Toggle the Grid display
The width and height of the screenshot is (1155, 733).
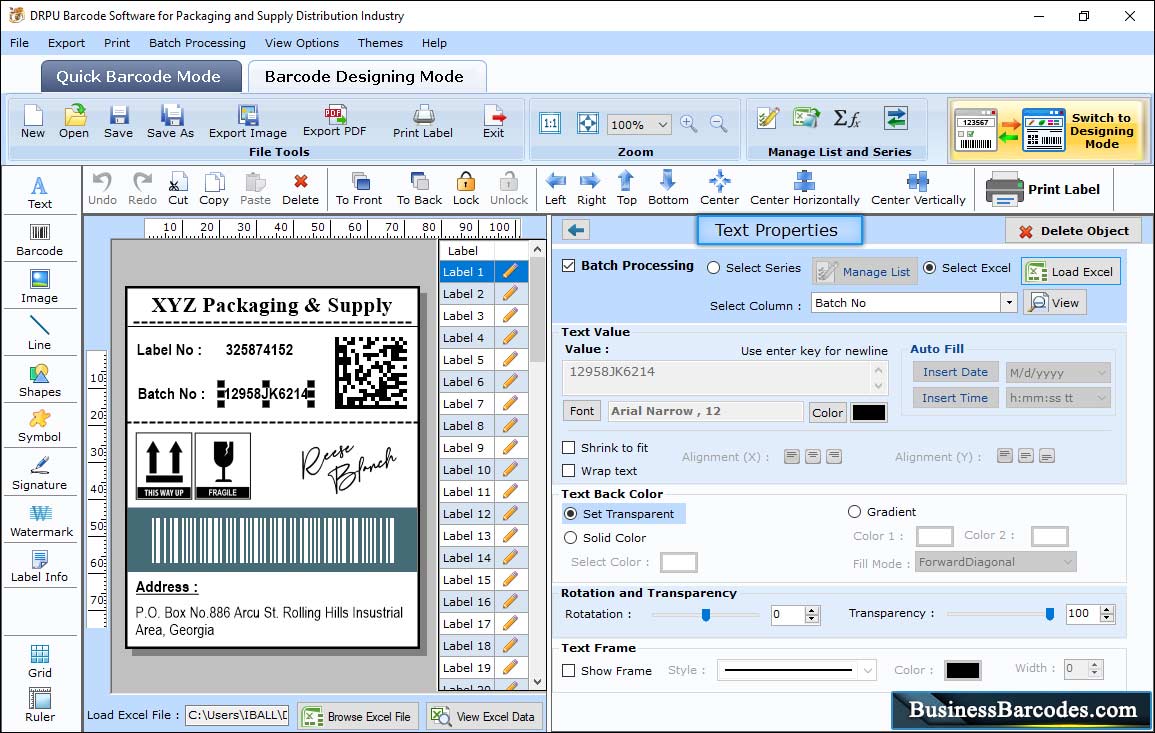coord(40,661)
